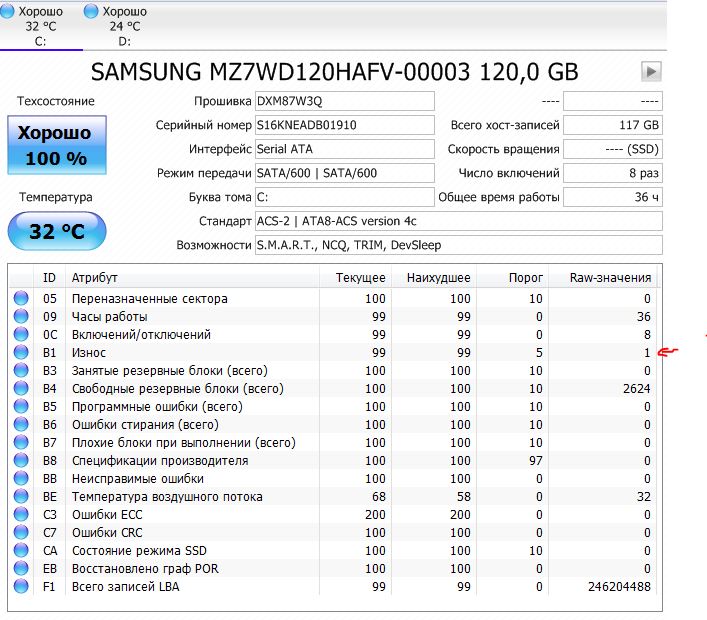Viewport: 707px width, 620px height.
Task: Click raw value 246204488 of total LBA writes
Action: click(620, 587)
